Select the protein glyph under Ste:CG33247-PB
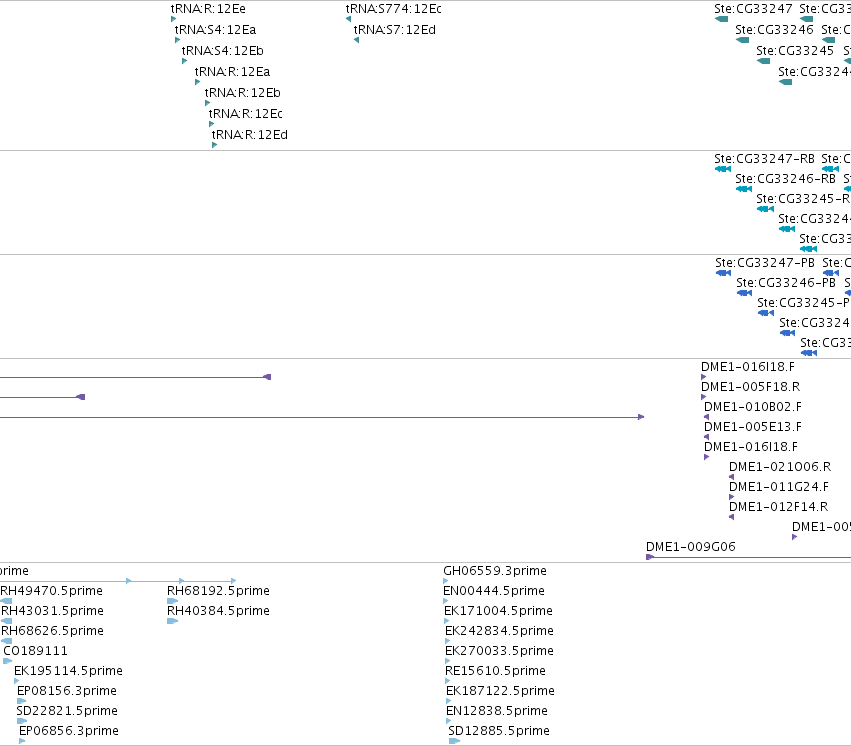 [723, 273]
